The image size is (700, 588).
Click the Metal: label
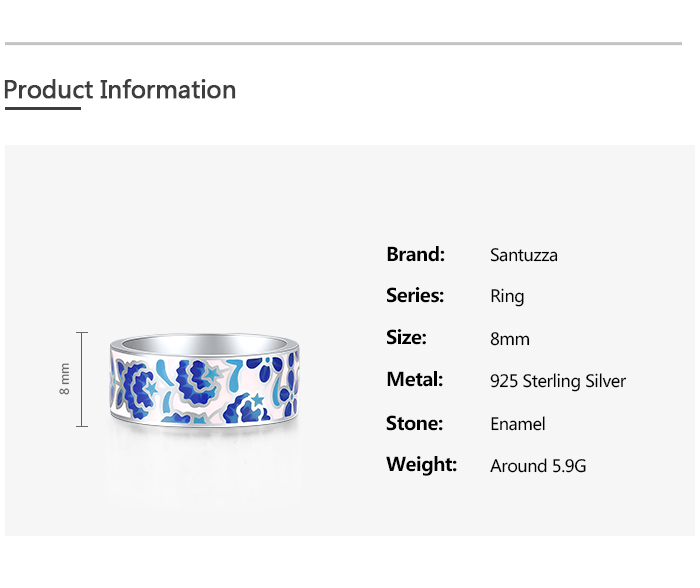click(414, 380)
